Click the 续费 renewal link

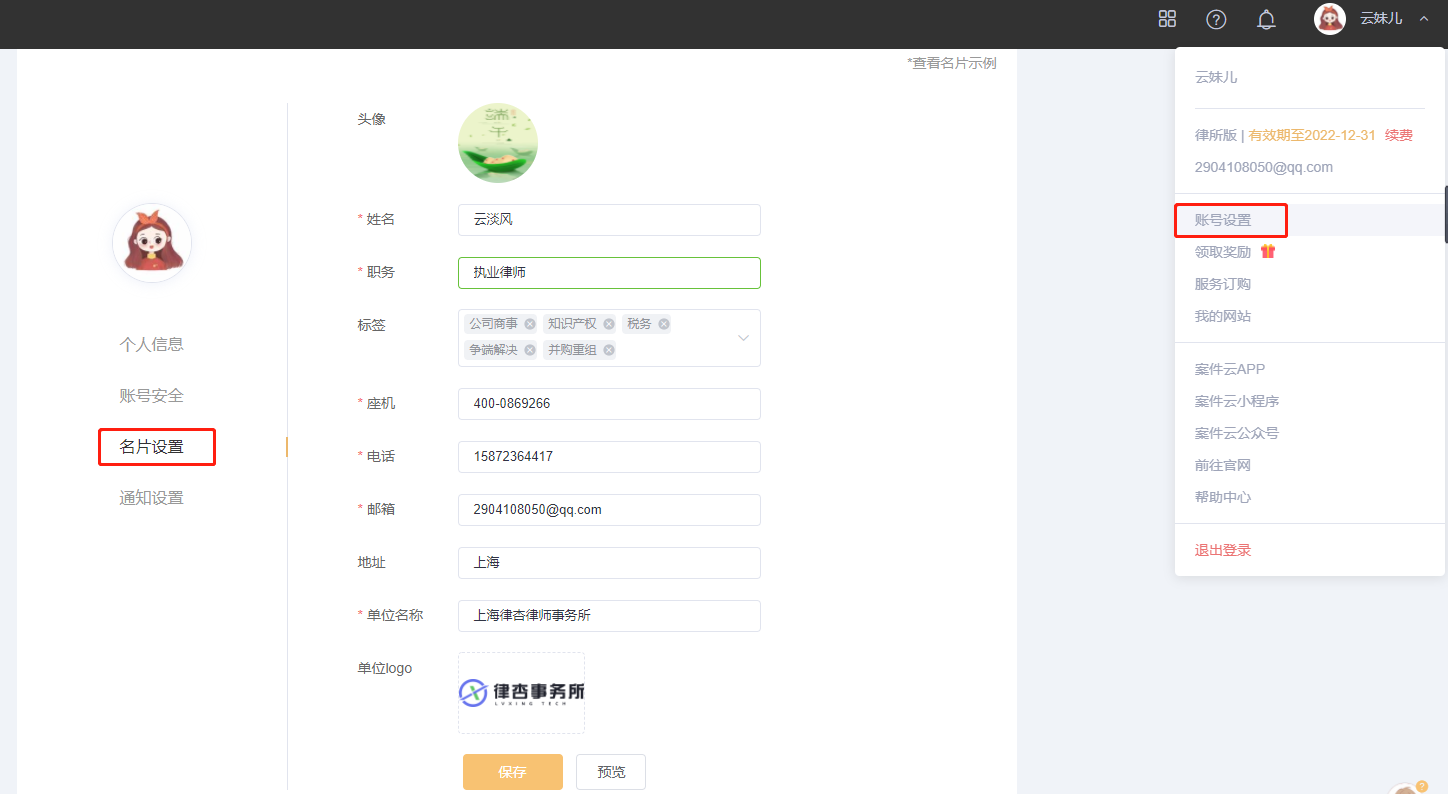click(x=1398, y=135)
